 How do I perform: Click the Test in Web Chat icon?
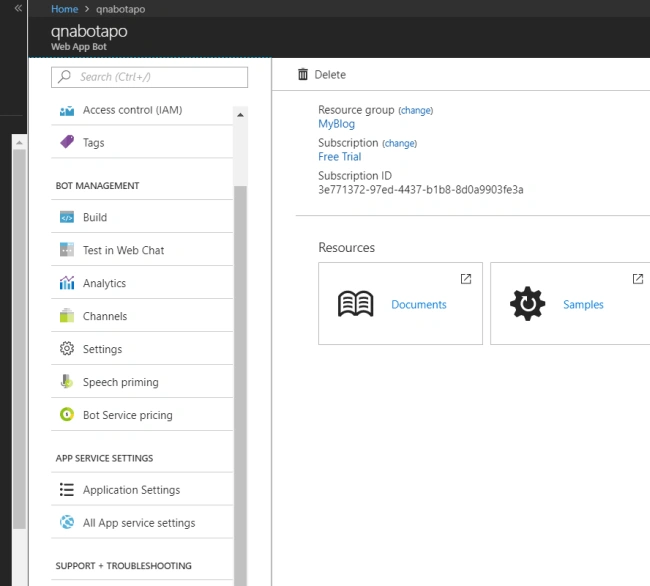click(x=67, y=250)
